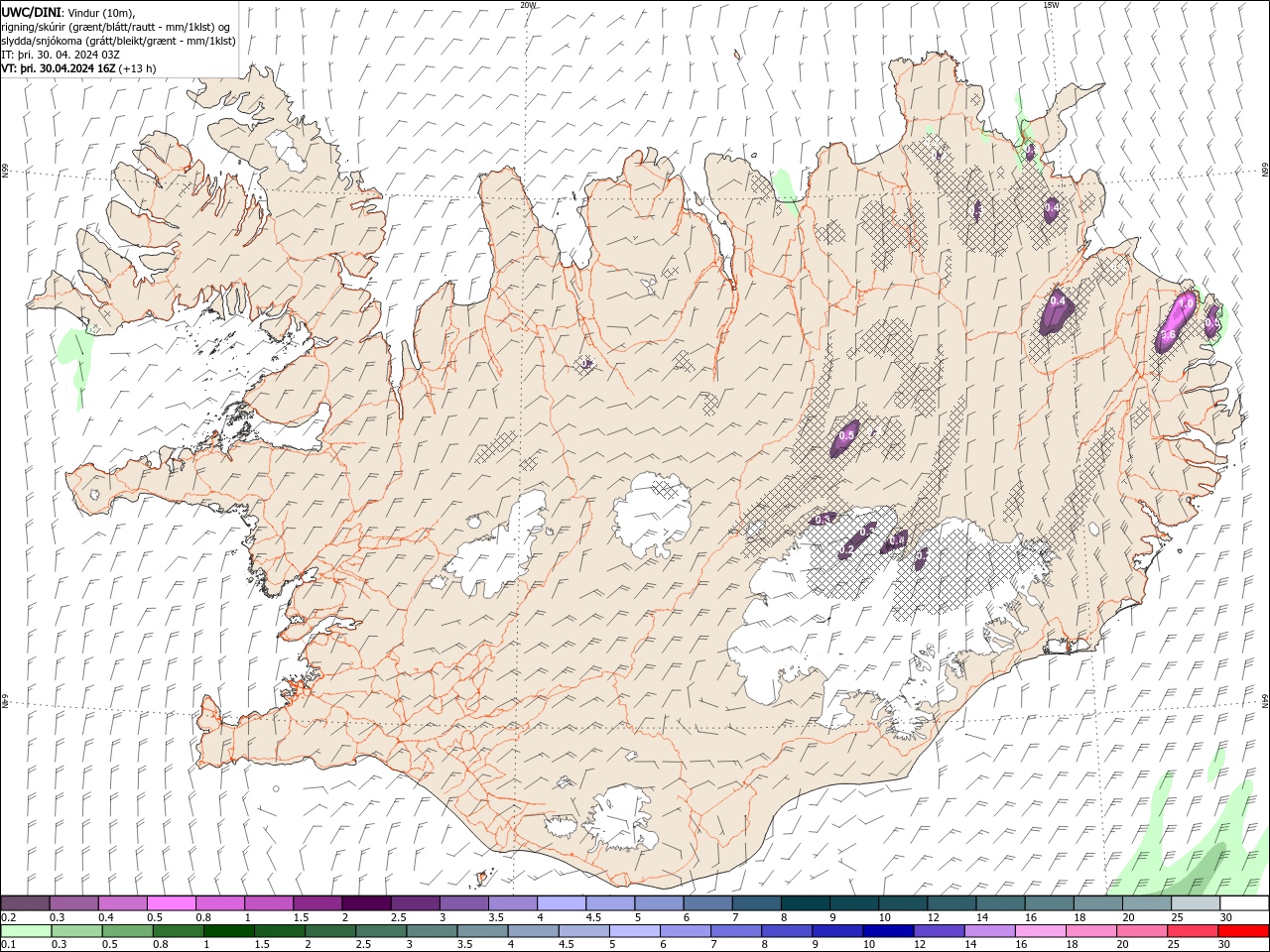
Task: Click the bottom-row legend value 0.1
Action: pos(8,945)
